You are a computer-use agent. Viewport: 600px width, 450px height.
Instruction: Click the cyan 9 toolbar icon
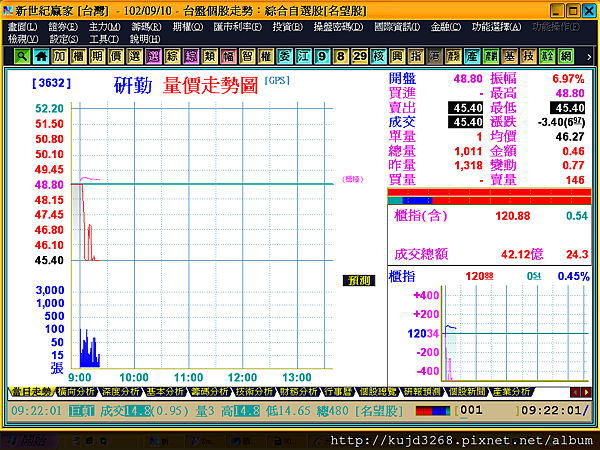(322, 57)
